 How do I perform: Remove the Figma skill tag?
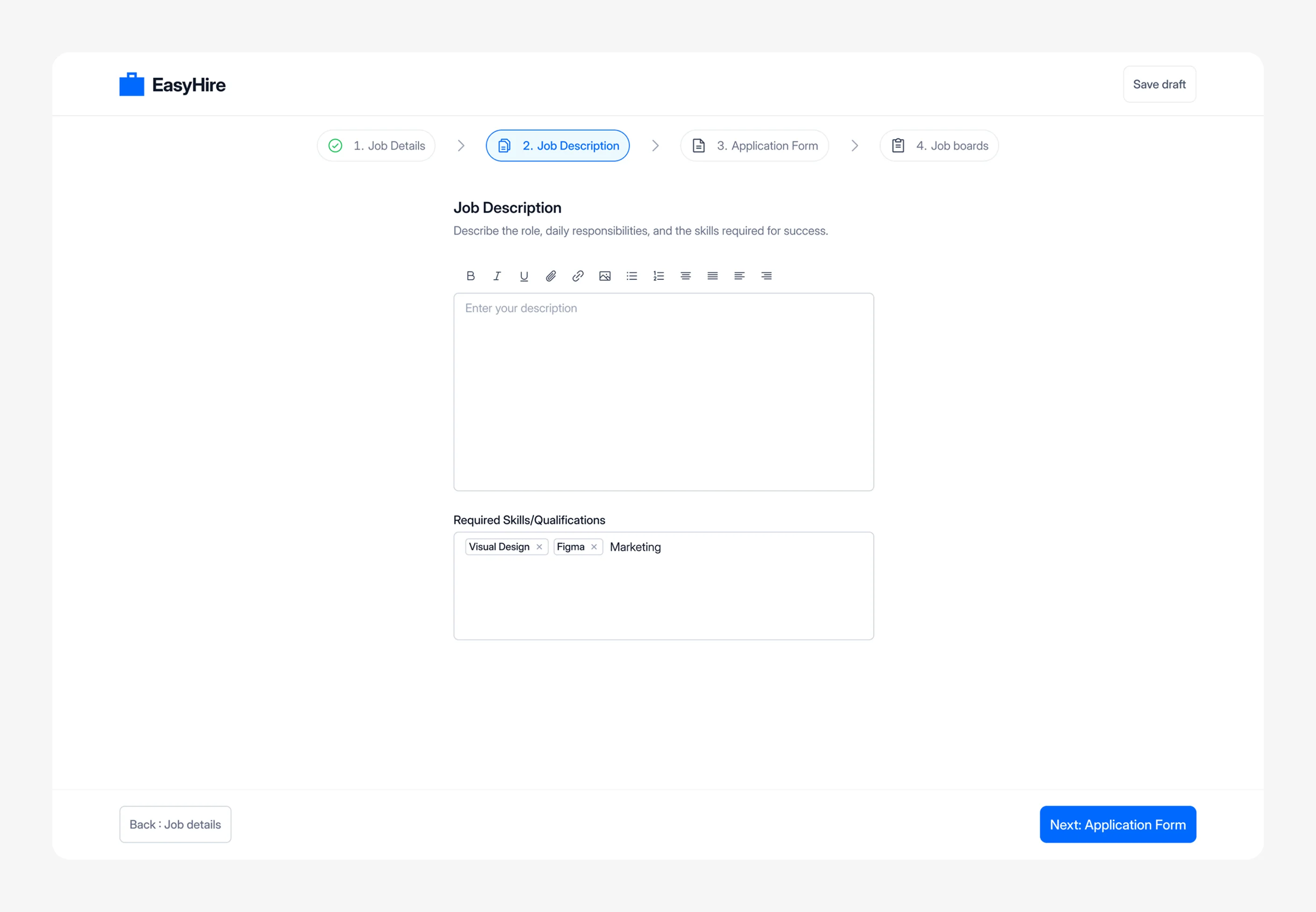coord(594,547)
